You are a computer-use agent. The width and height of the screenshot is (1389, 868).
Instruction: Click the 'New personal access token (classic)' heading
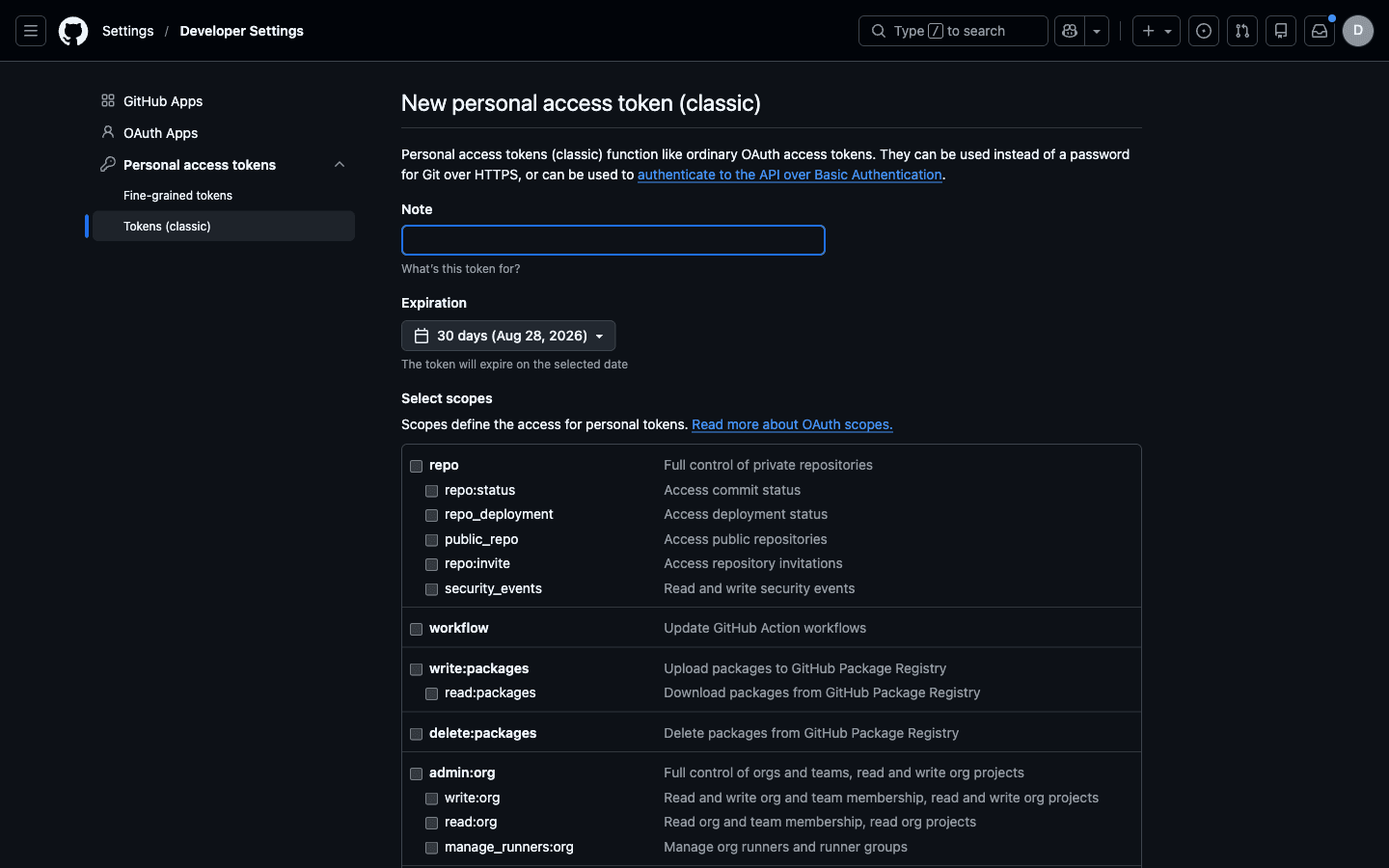pos(581,103)
